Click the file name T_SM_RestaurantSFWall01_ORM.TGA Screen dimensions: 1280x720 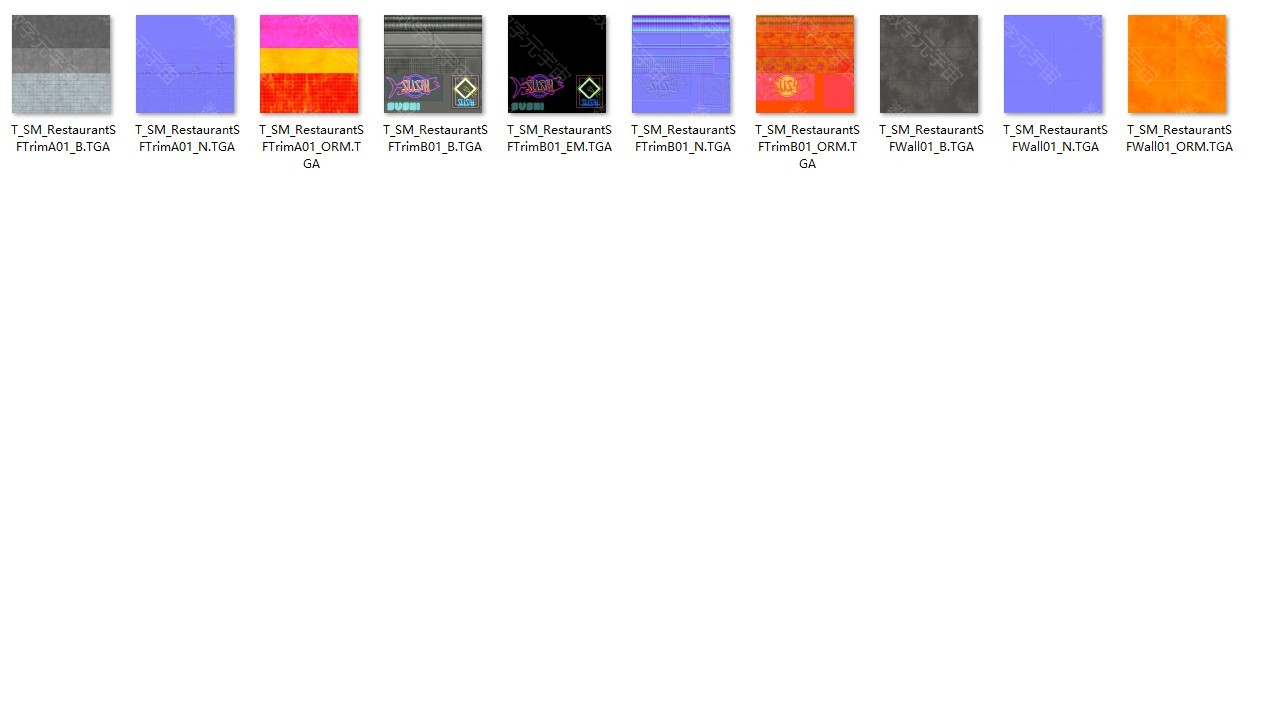(1179, 138)
